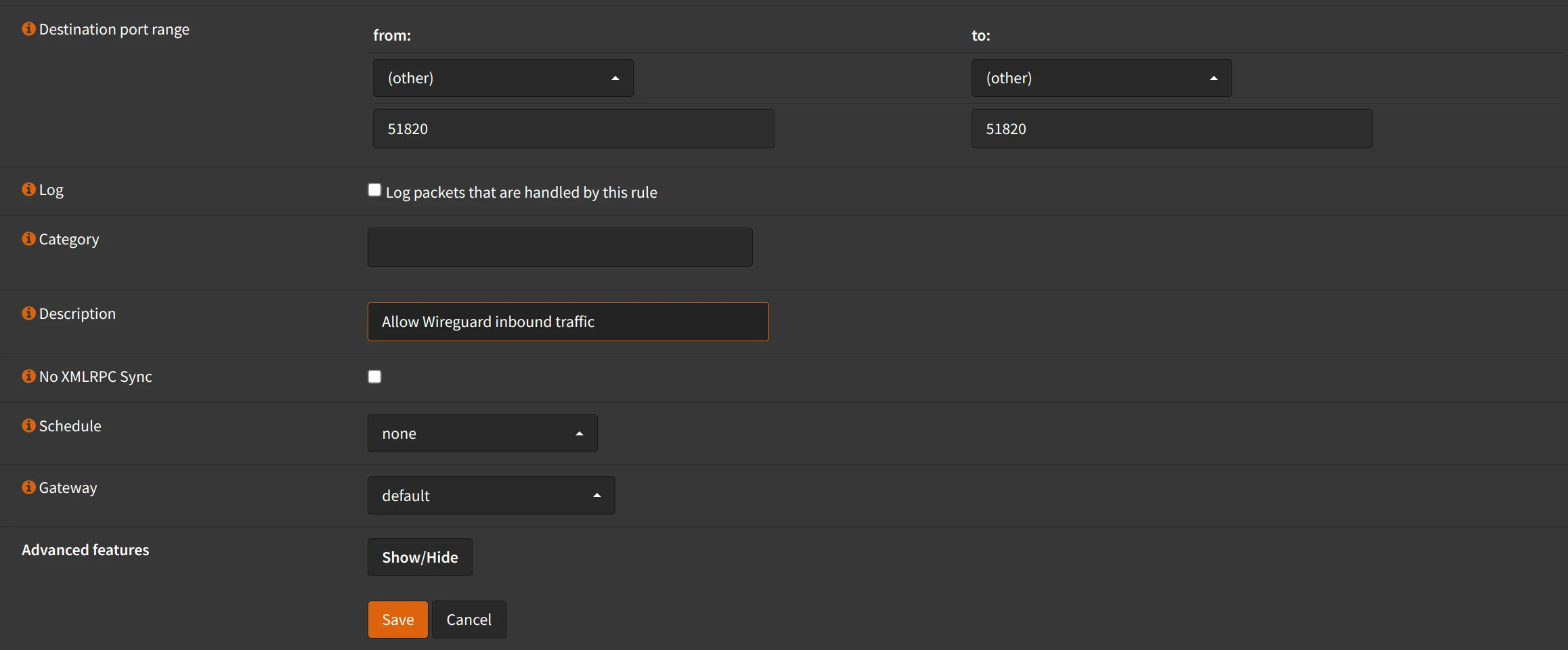Open the 'to' port type dropdown
The height and width of the screenshot is (650, 1568).
(x=1101, y=78)
